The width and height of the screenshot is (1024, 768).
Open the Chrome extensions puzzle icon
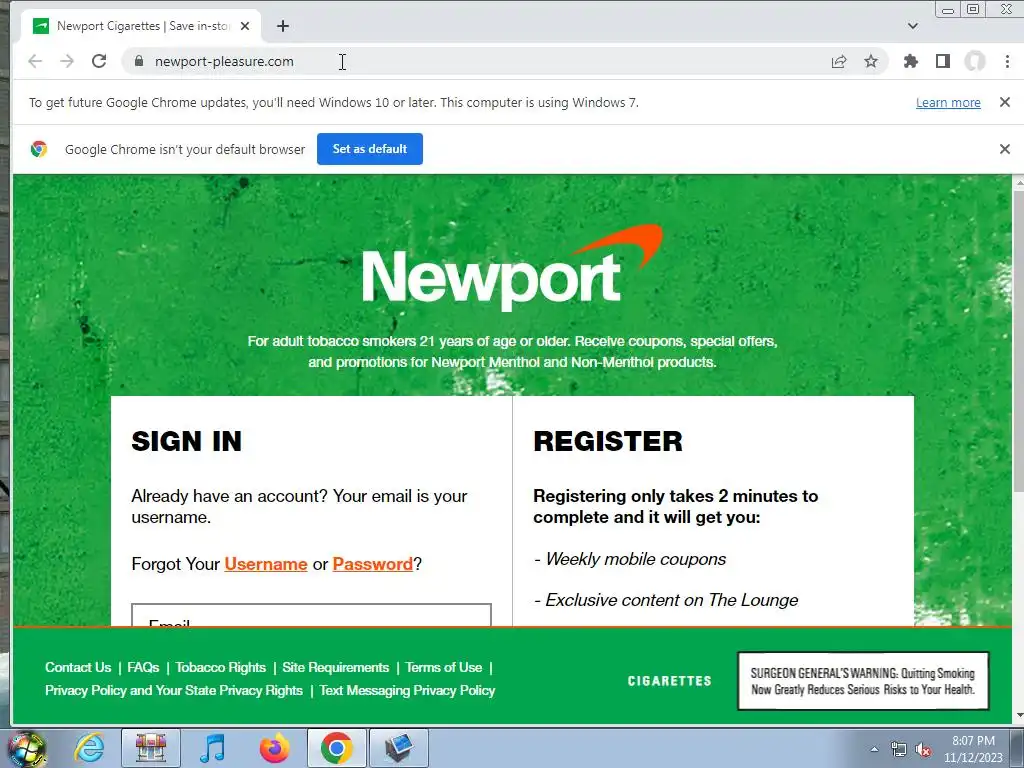(x=910, y=61)
